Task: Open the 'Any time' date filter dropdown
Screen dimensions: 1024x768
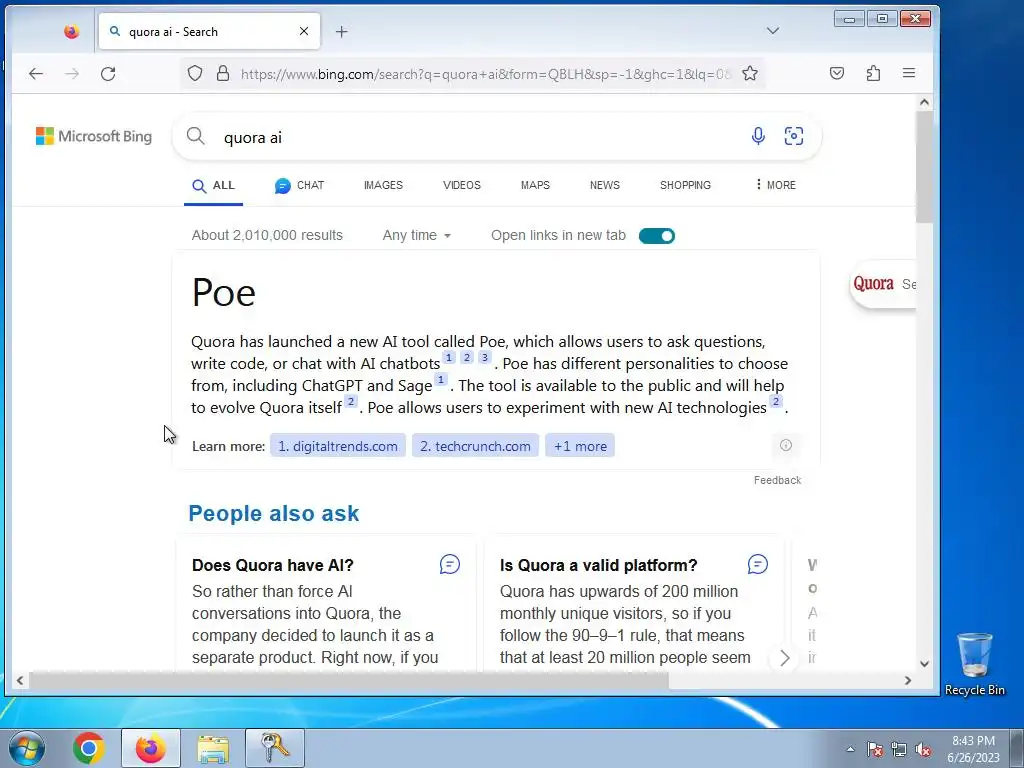Action: coord(417,236)
